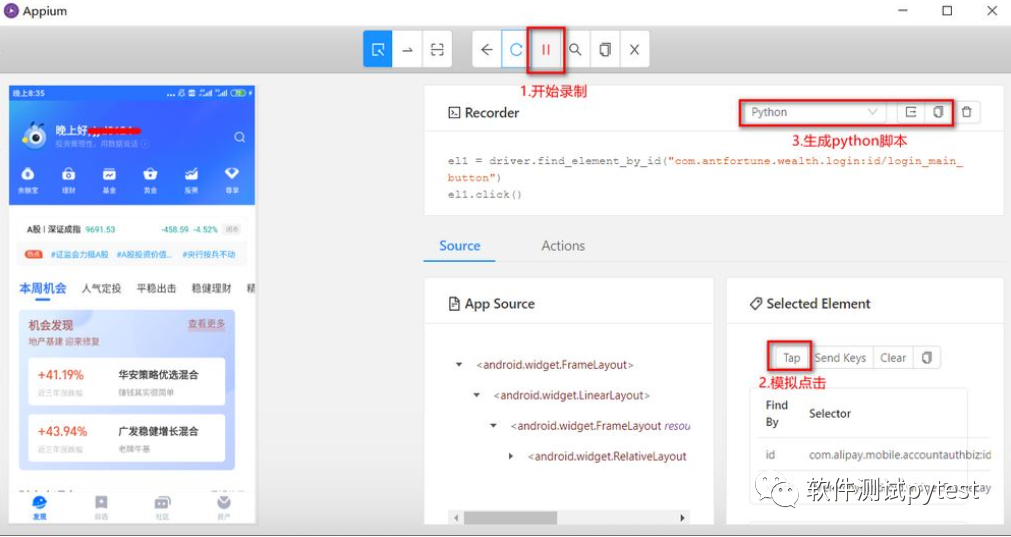The image size is (1011, 537).
Task: Click the App Source horizontal scrollbar thumb
Action: [510, 518]
